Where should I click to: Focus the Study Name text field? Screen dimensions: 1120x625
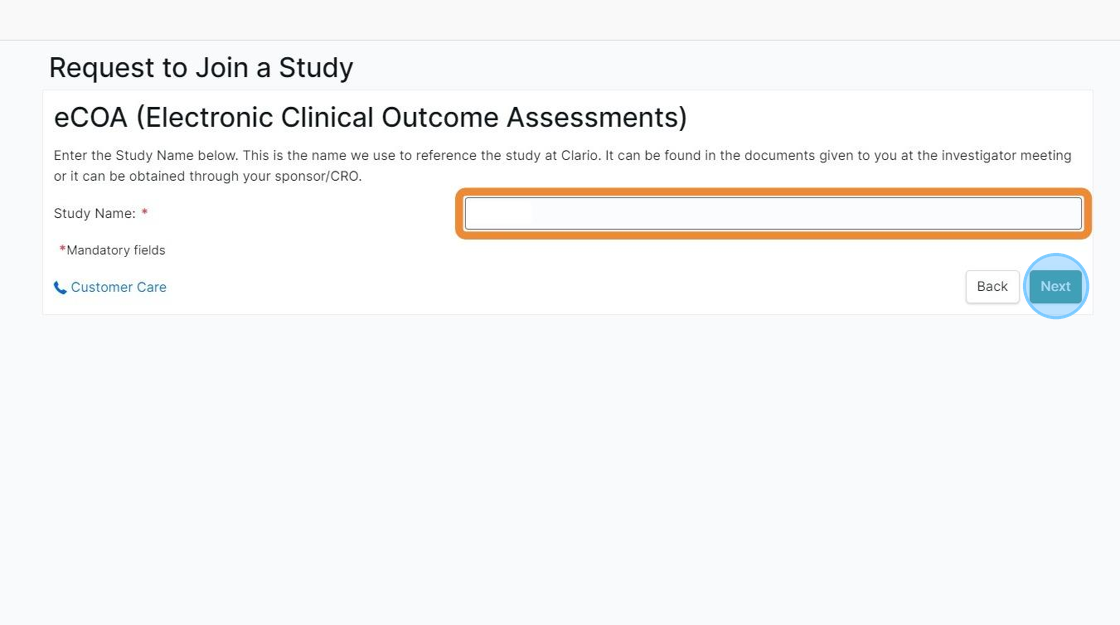773,214
